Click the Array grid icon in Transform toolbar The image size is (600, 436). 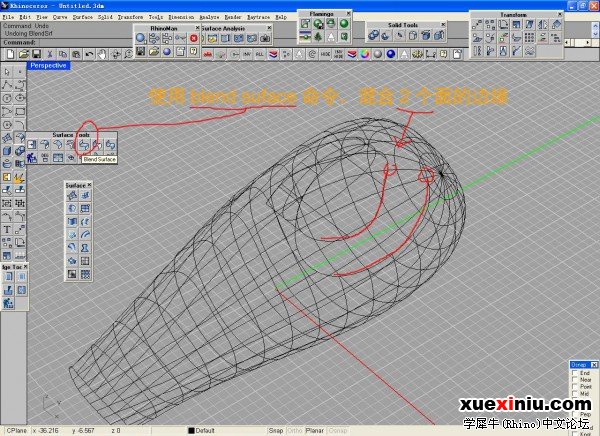(x=530, y=38)
